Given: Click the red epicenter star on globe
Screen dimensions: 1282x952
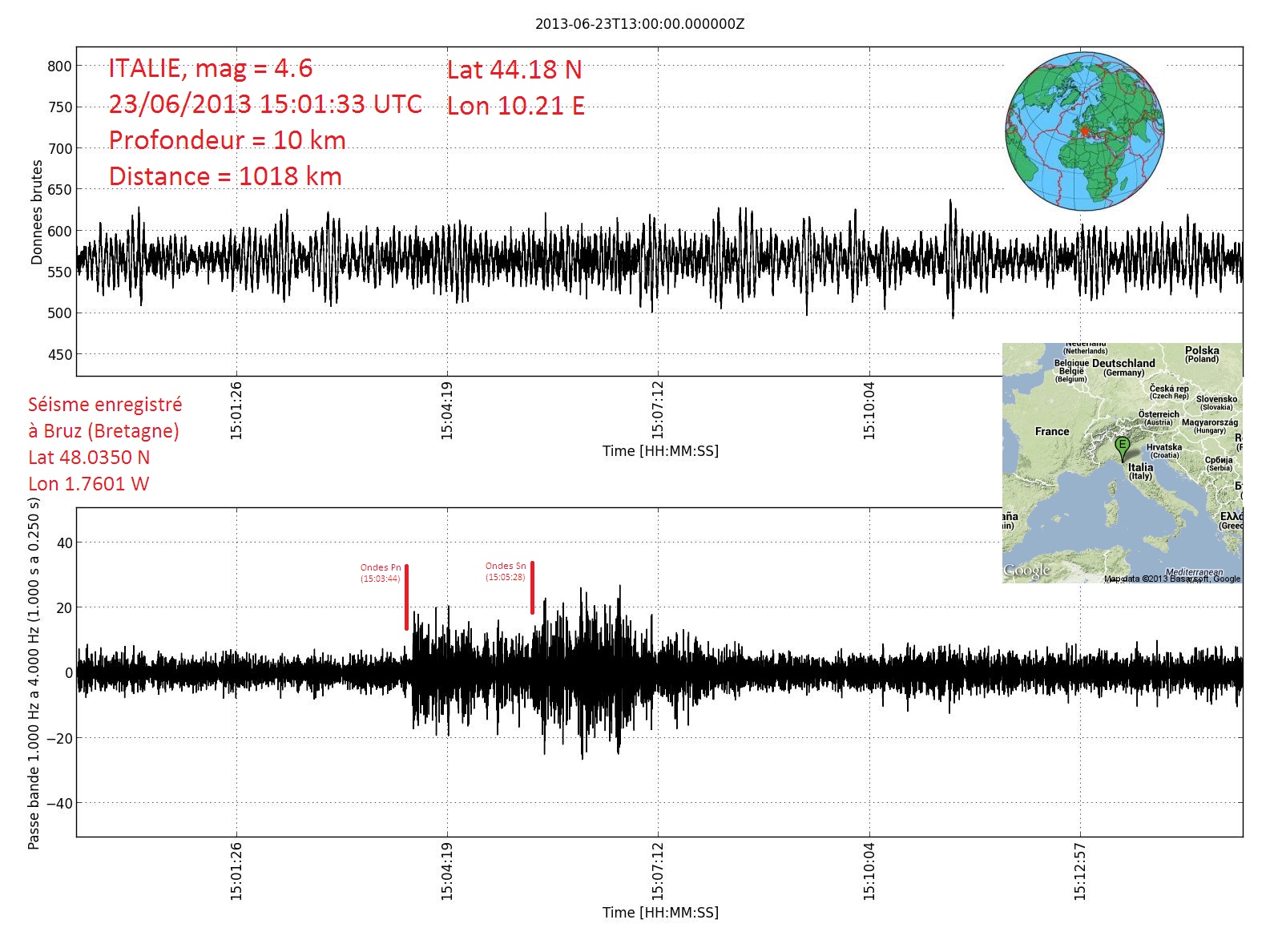Looking at the screenshot, I should [x=1084, y=131].
